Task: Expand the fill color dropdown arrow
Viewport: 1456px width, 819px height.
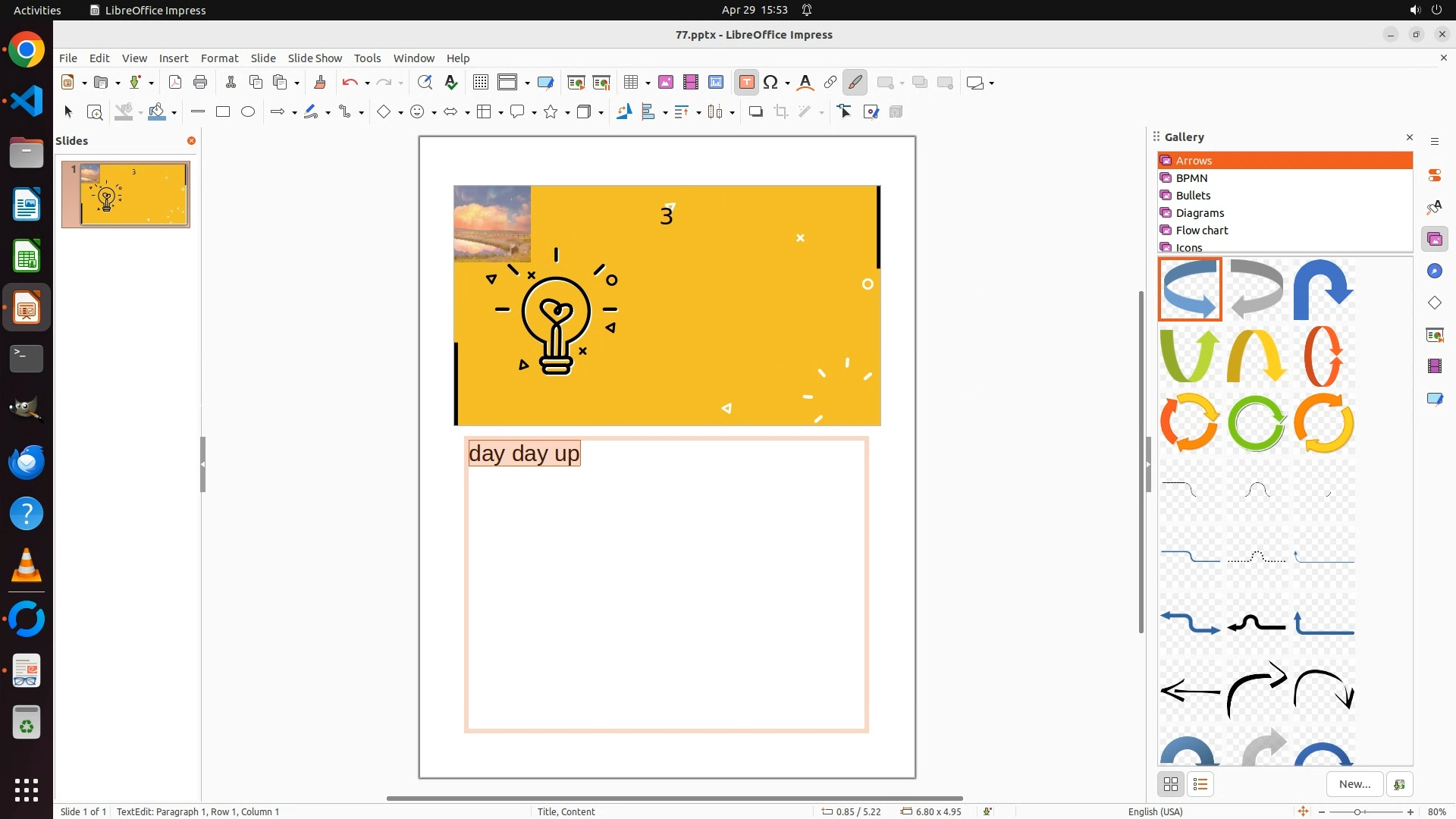Action: 174,113
